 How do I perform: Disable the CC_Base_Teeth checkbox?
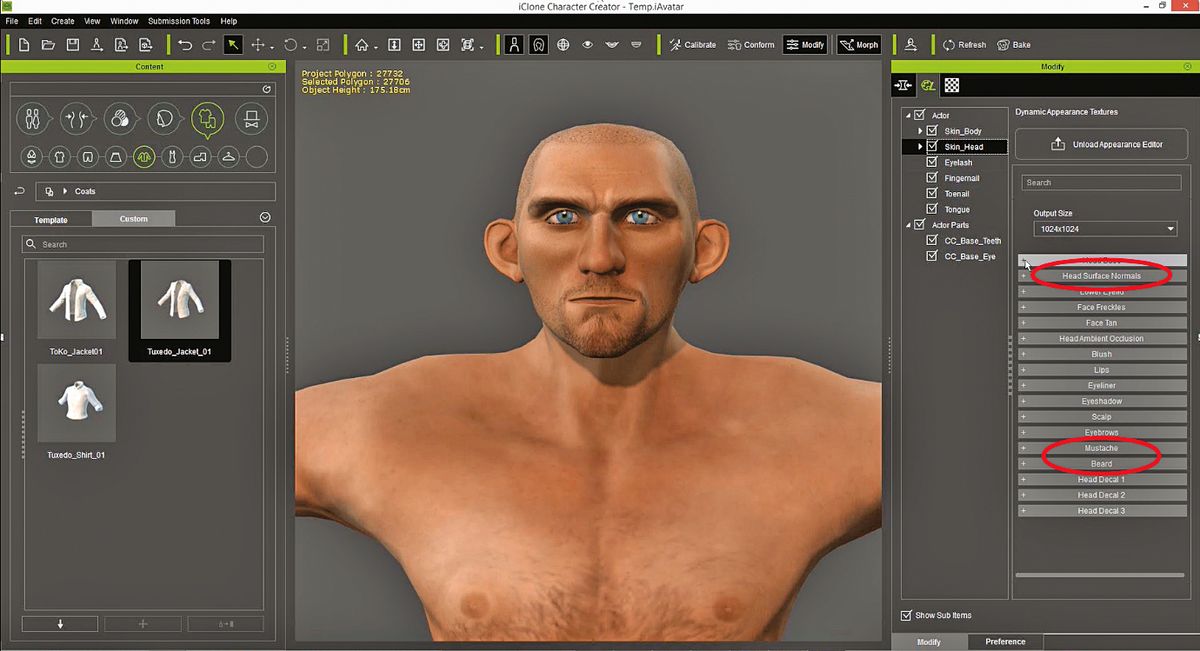pyautogui.click(x=931, y=239)
